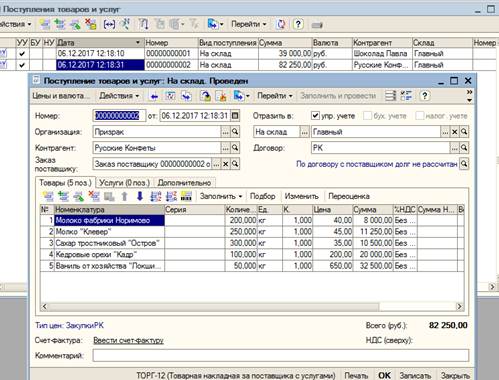Click the supplier debt not calculated link
Viewport: 499px width, 380px height.
(x=377, y=164)
